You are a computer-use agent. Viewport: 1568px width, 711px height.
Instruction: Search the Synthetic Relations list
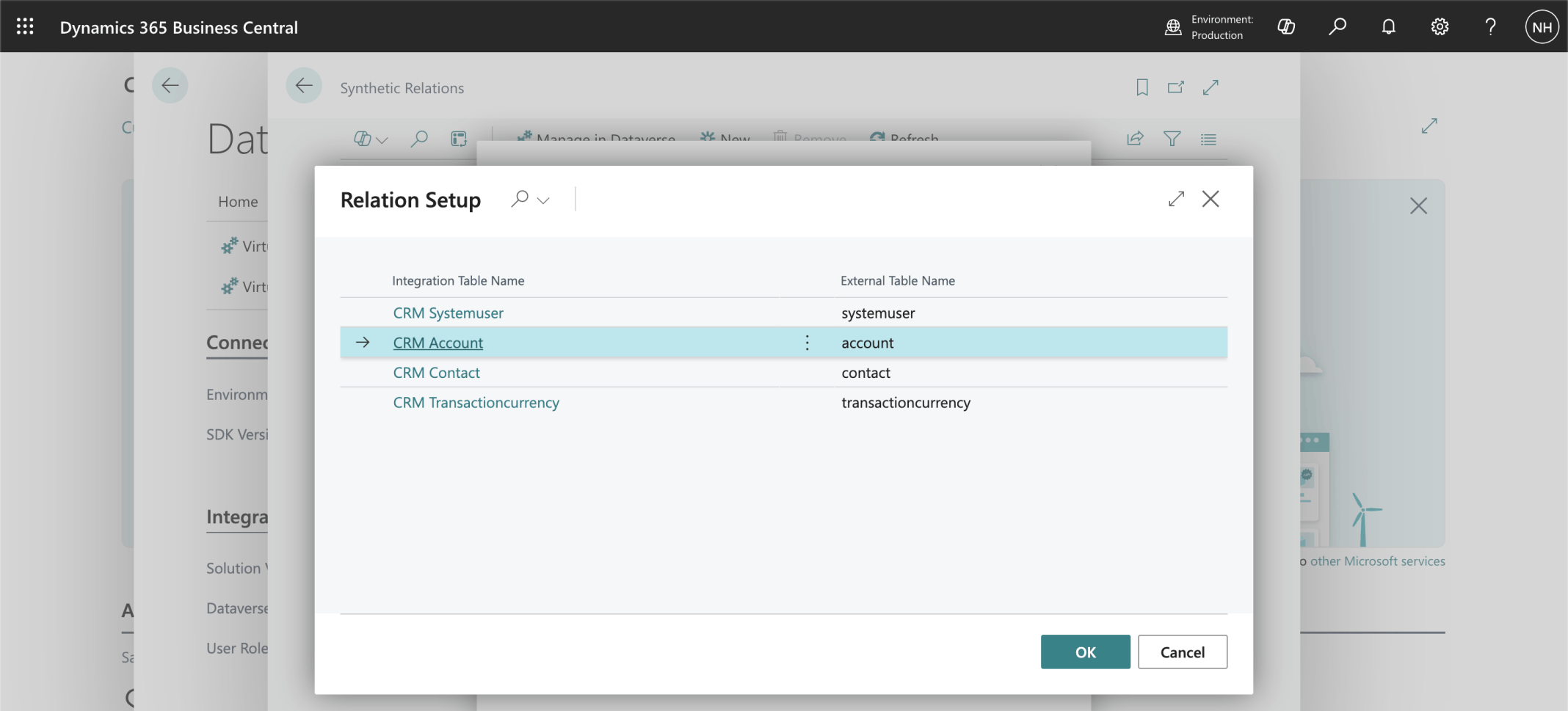pos(419,139)
